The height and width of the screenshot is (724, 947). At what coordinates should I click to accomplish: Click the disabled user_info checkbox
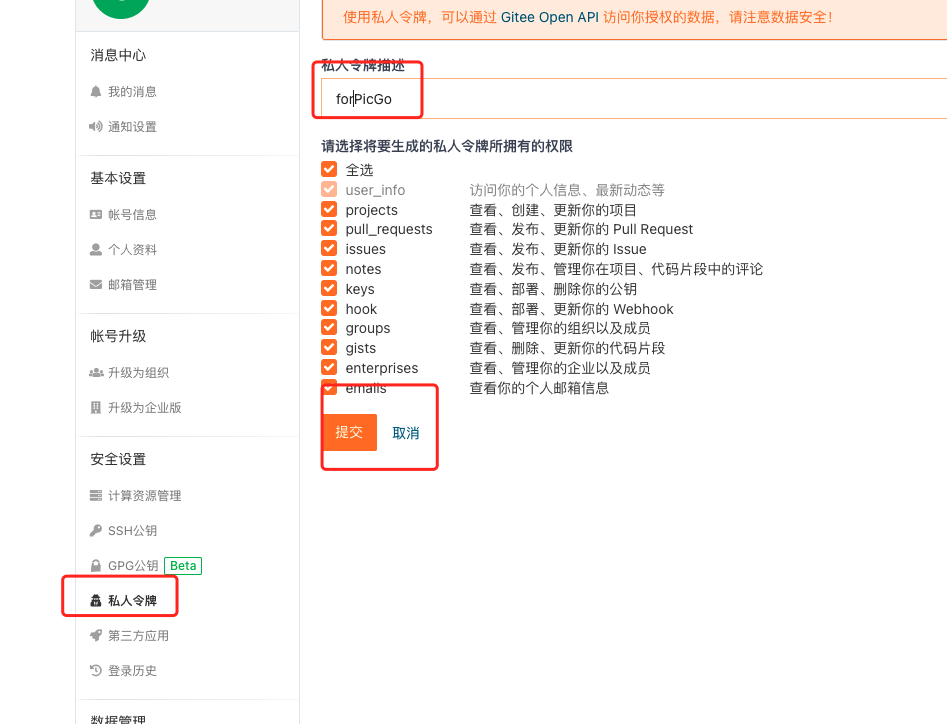[329, 189]
